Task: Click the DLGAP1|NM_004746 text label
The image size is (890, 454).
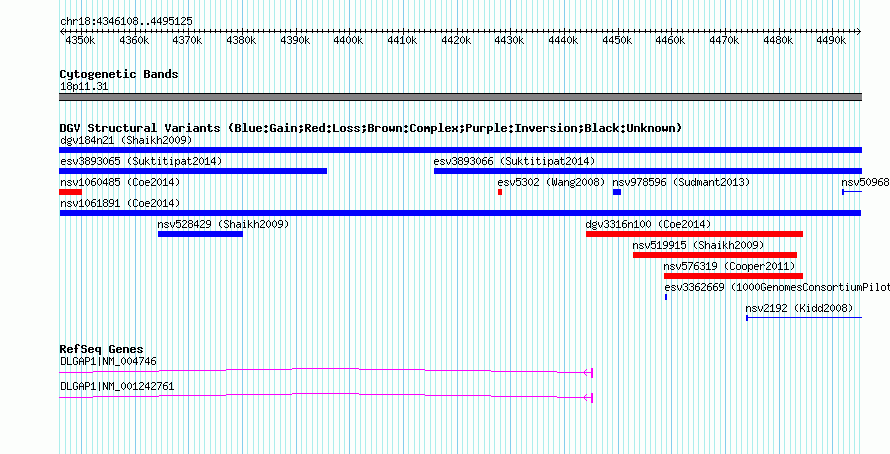Action: coord(108,361)
